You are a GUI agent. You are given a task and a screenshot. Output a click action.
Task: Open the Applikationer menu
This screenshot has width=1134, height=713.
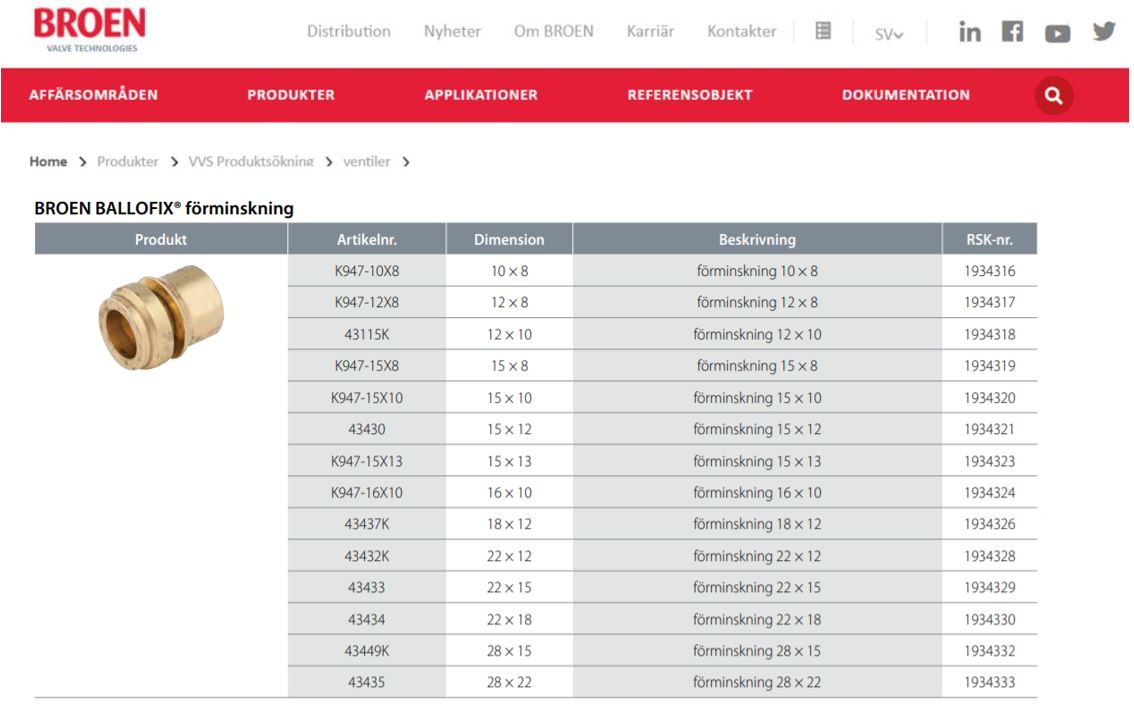[x=481, y=95]
